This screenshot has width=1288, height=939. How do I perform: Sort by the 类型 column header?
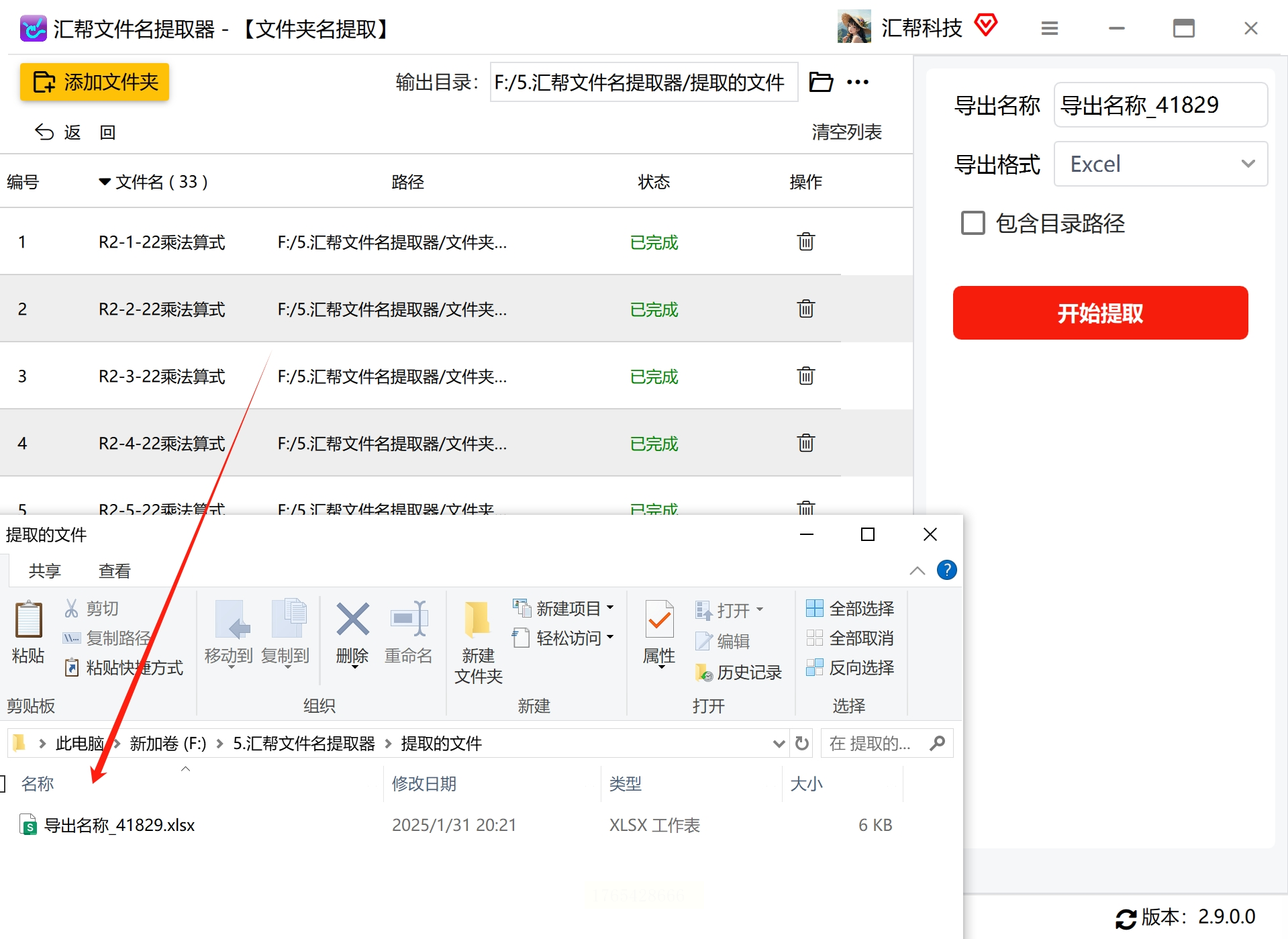pos(626,783)
